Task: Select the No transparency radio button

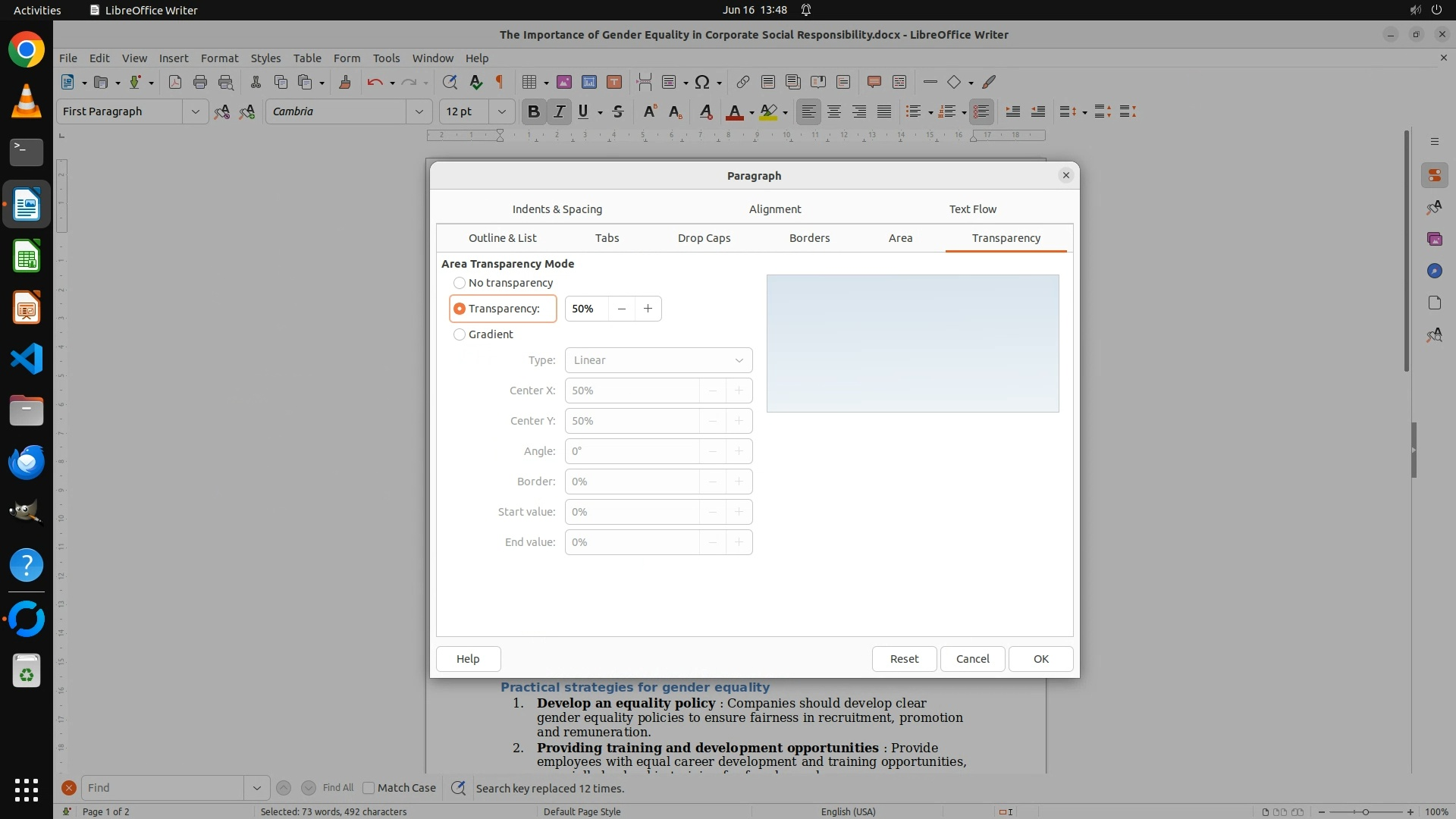Action: point(460,283)
